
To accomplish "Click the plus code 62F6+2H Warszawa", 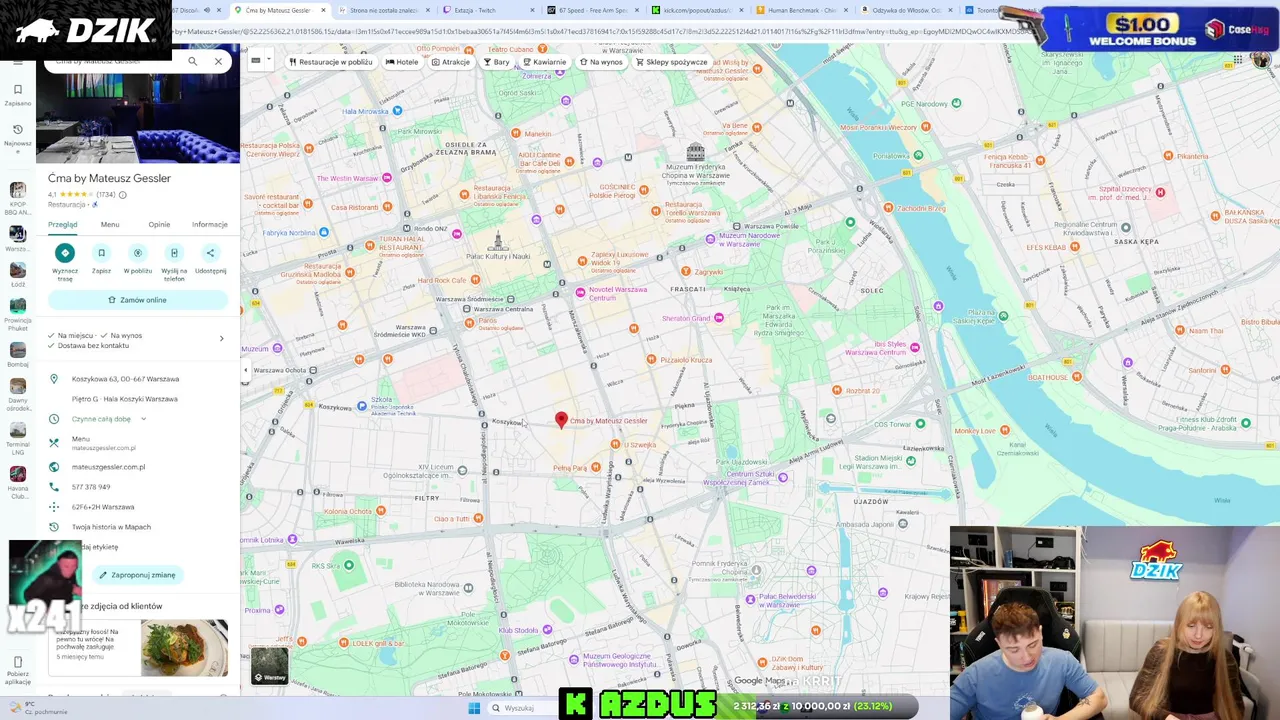I will 103,507.
